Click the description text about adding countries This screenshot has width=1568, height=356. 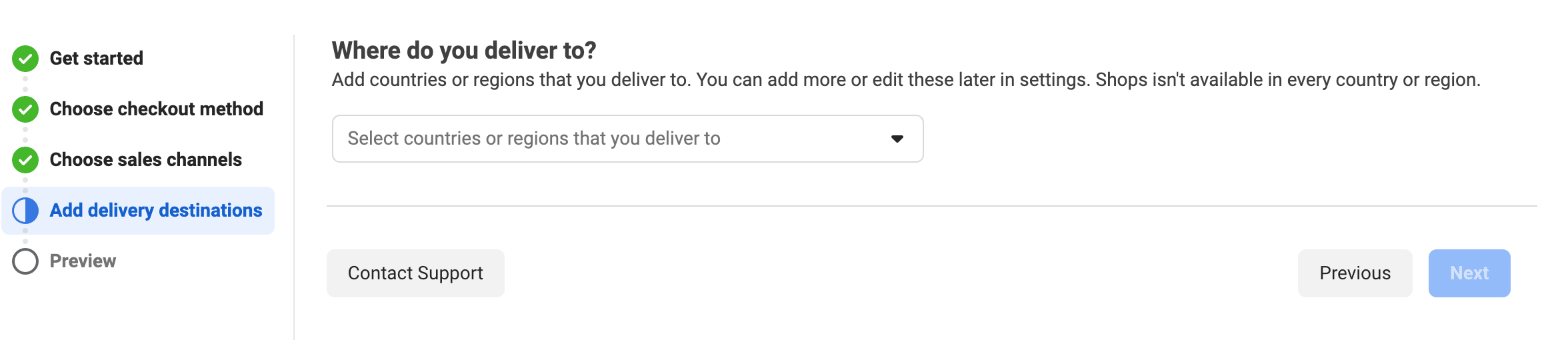point(906,80)
